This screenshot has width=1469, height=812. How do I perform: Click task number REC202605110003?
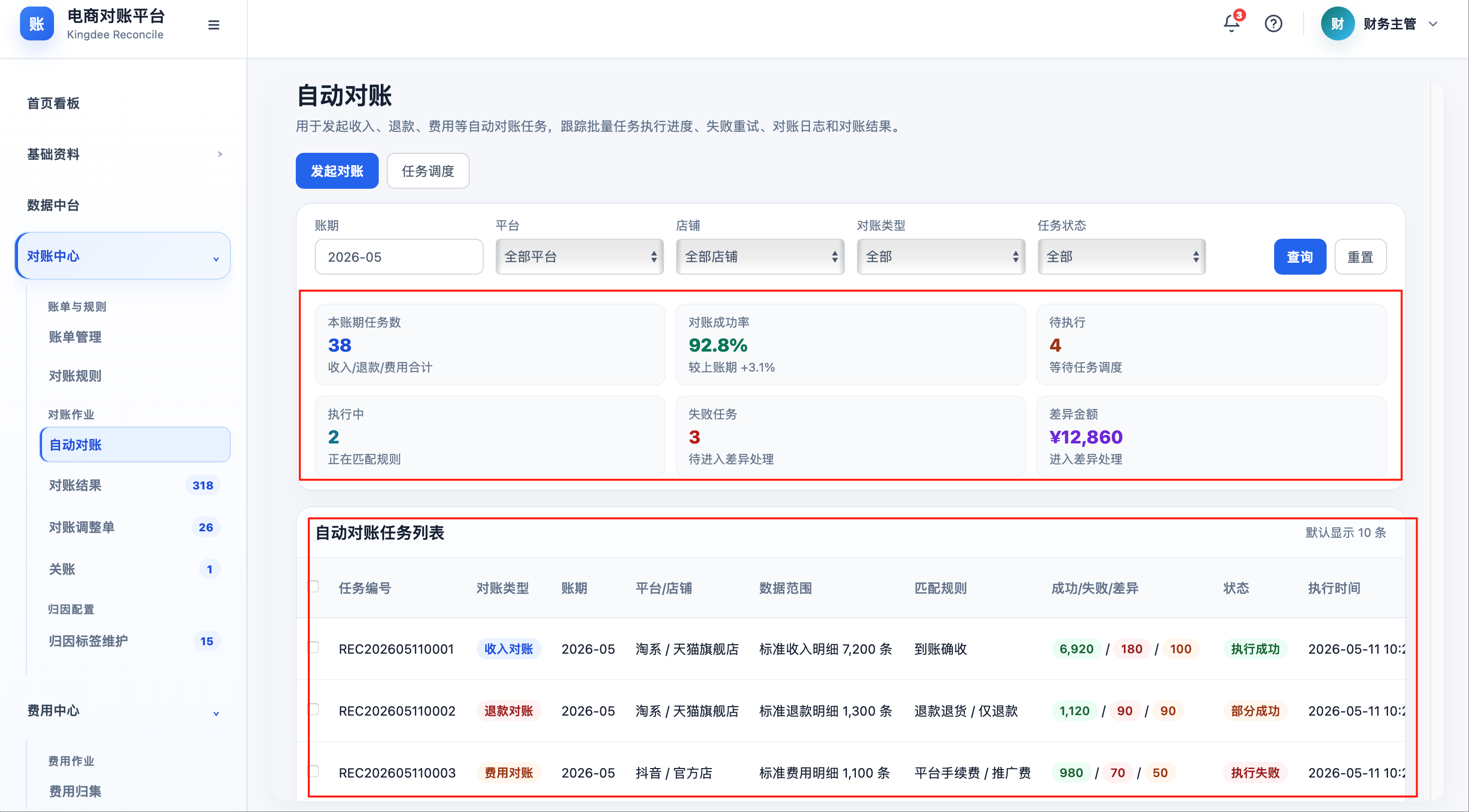click(x=397, y=773)
